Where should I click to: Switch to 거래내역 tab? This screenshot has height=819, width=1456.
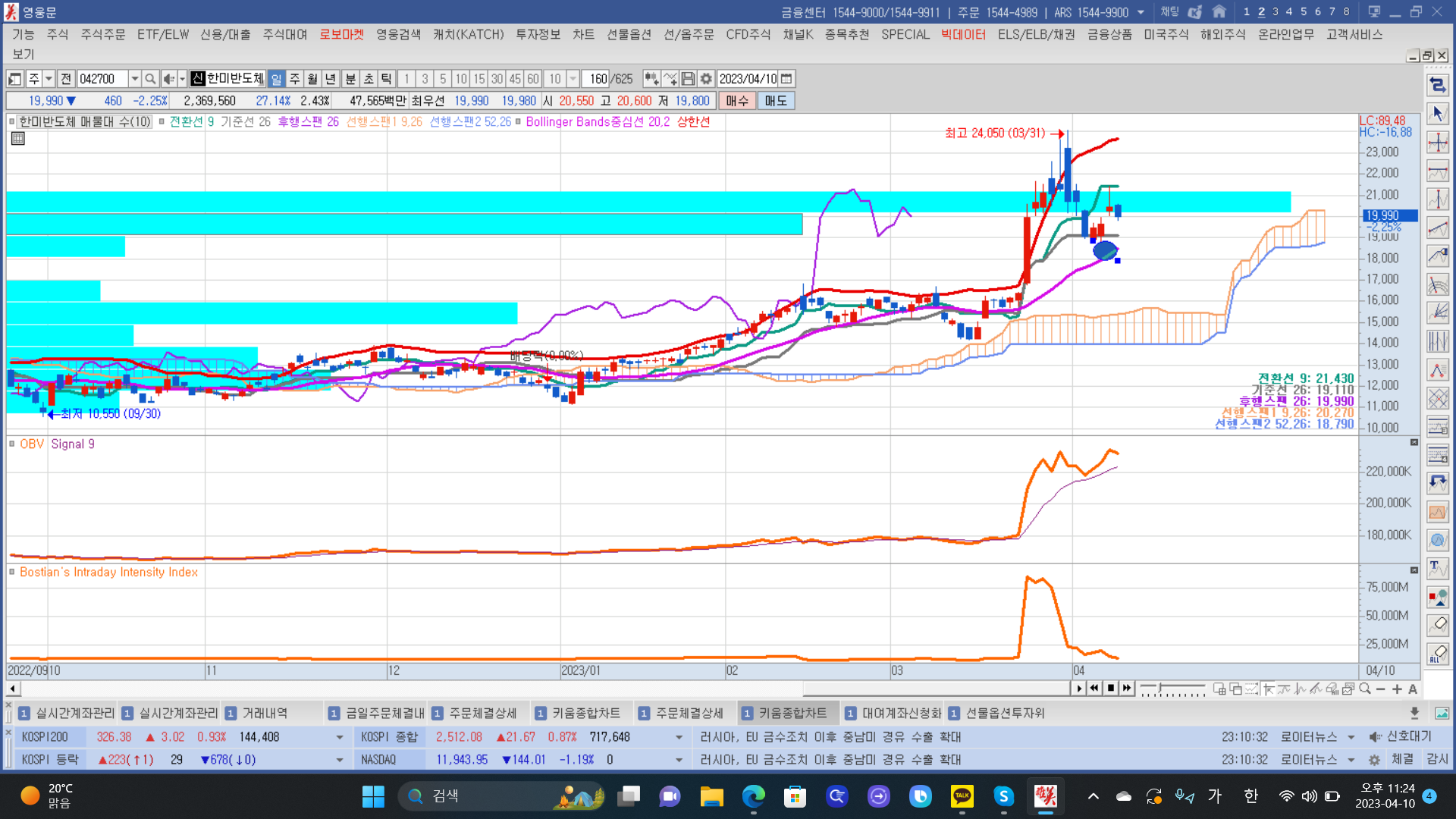pyautogui.click(x=265, y=713)
